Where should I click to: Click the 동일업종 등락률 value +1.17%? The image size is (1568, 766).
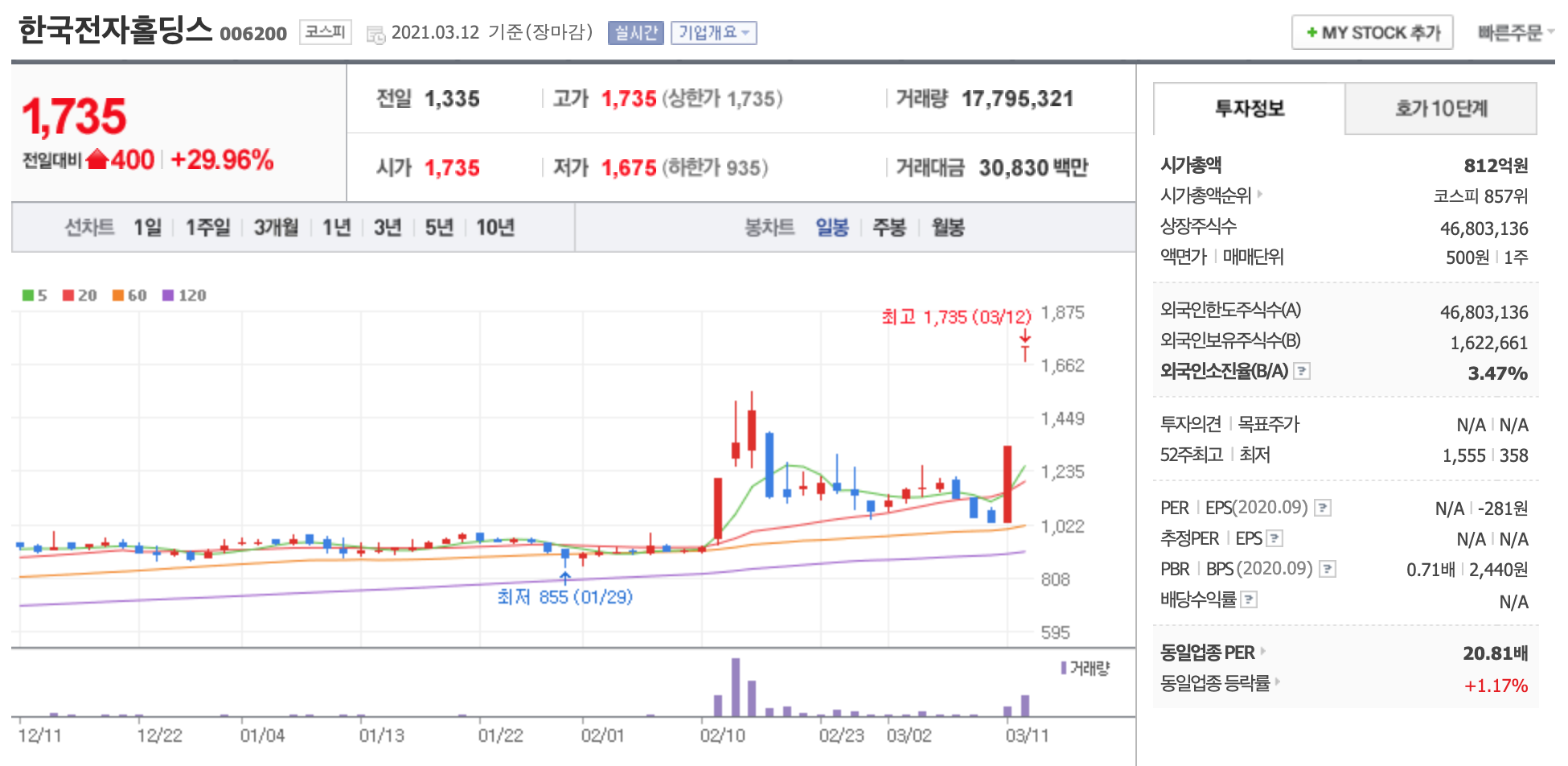point(1496,686)
